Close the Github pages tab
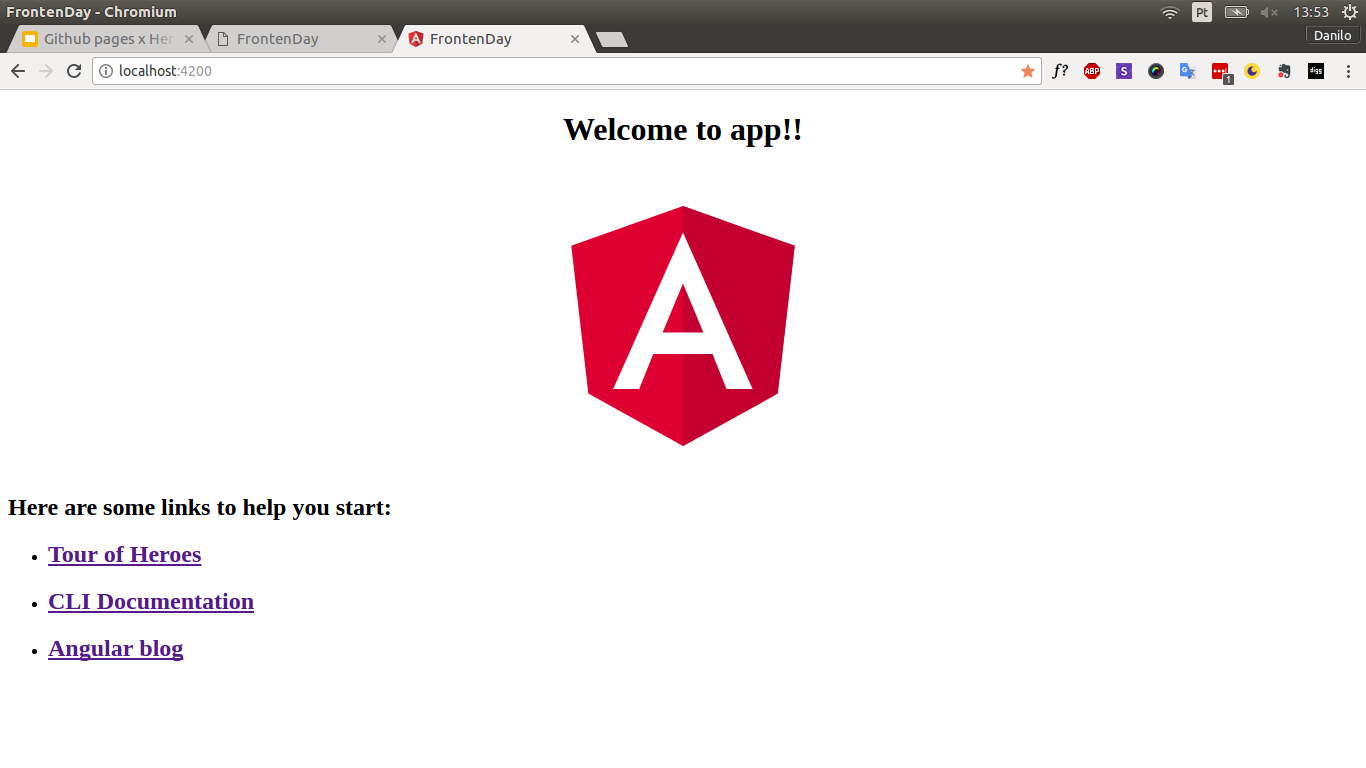1366x768 pixels. (x=189, y=39)
